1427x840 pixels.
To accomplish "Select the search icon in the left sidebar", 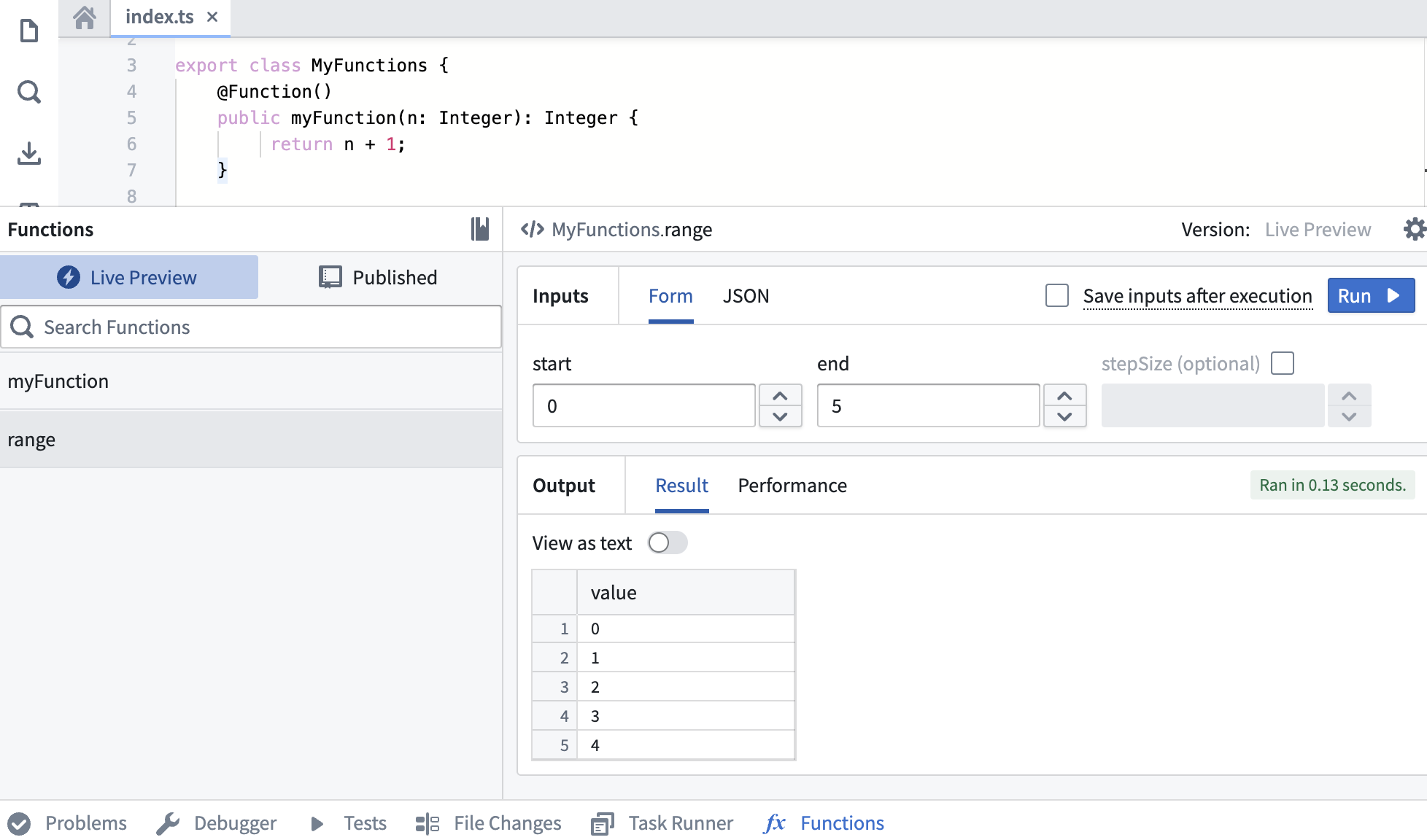I will tap(28, 92).
